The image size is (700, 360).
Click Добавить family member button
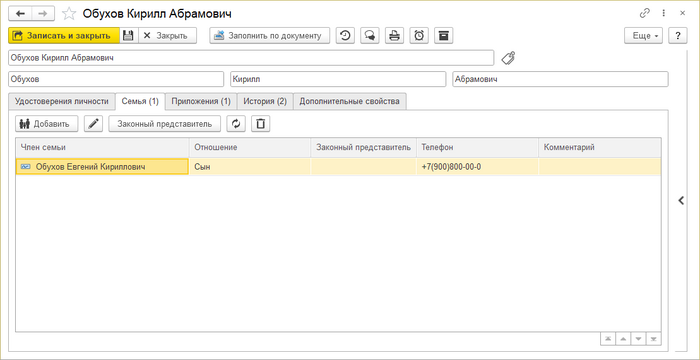[47, 124]
